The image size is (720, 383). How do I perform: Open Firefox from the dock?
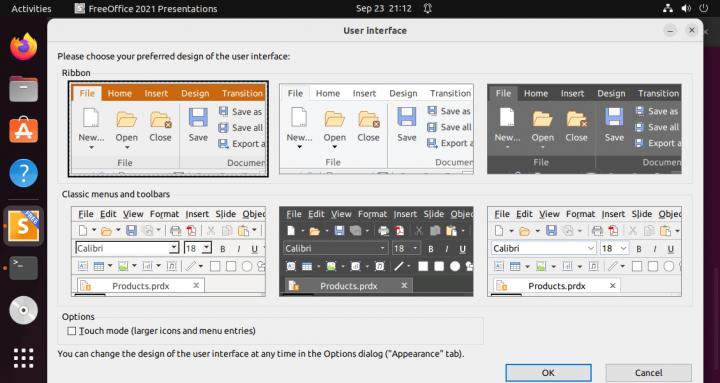click(23, 47)
